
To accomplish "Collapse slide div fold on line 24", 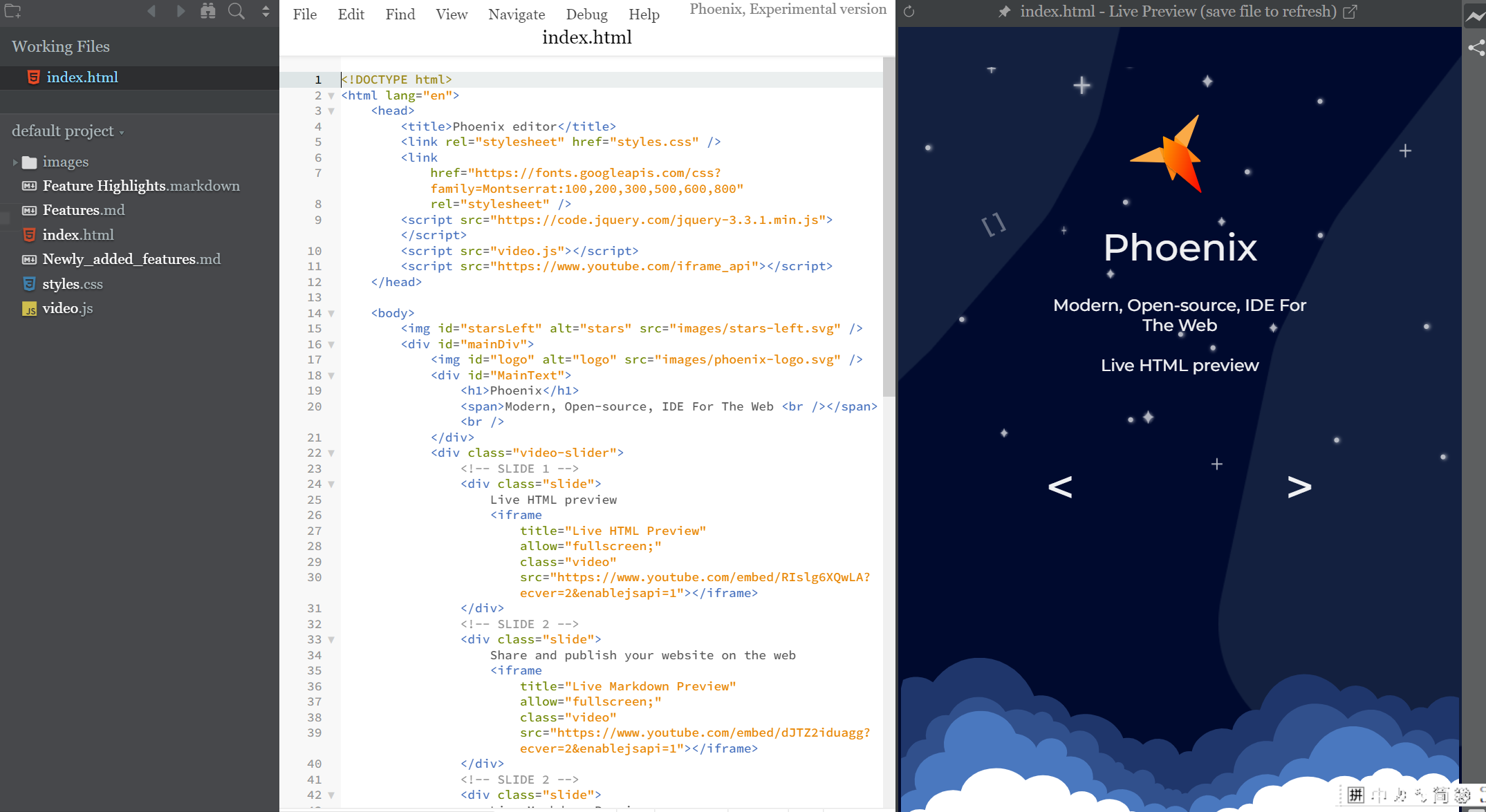I will [331, 484].
